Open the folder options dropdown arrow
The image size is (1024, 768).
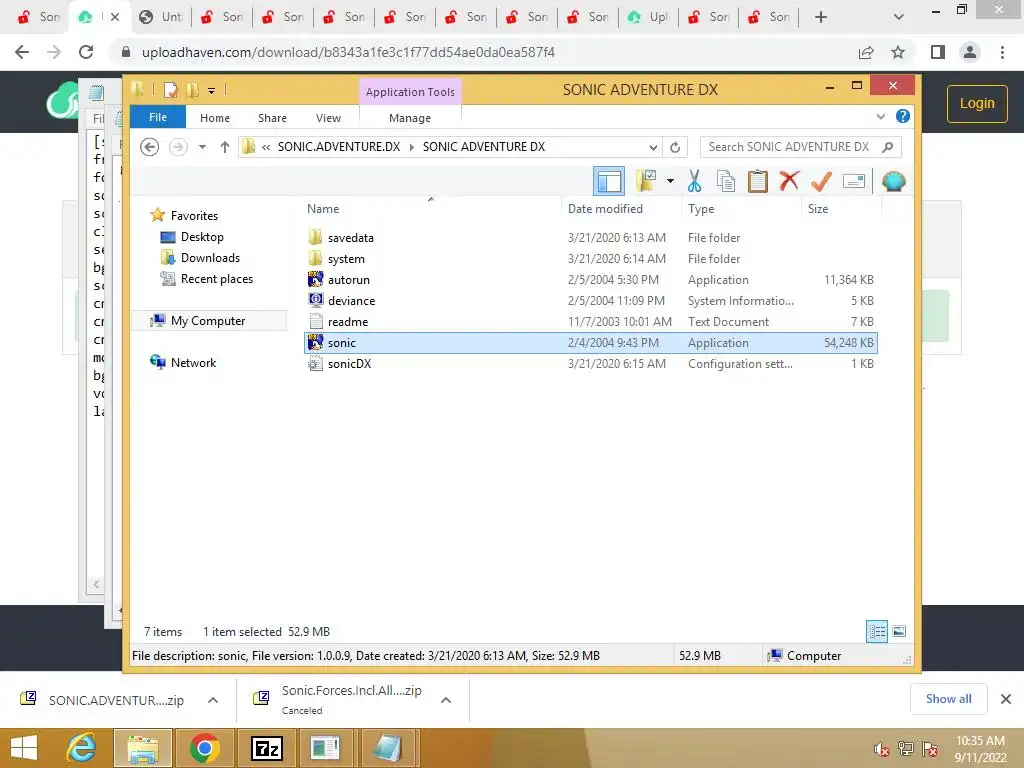670,181
